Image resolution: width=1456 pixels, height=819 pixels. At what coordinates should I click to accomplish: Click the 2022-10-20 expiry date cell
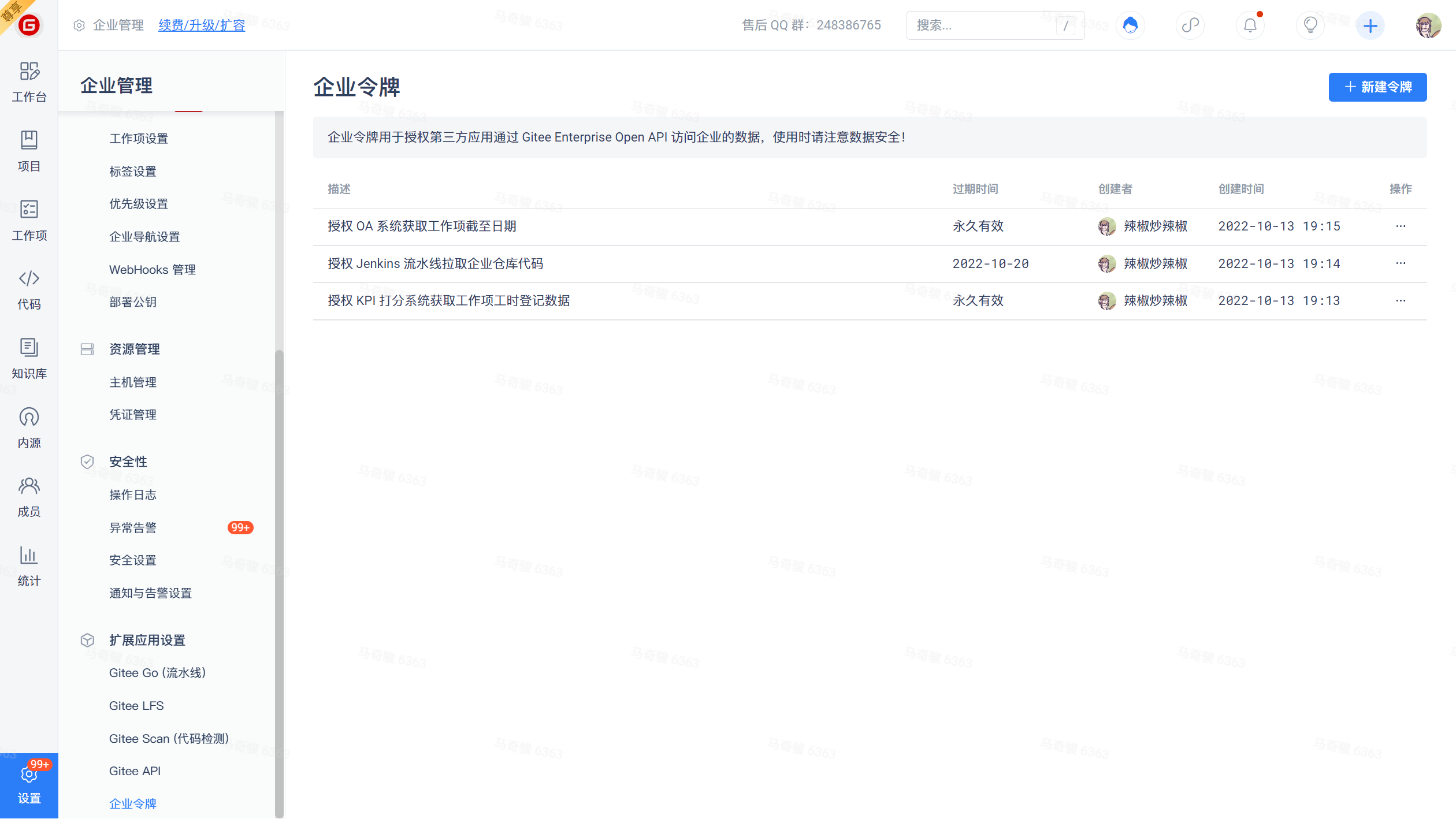coord(990,264)
